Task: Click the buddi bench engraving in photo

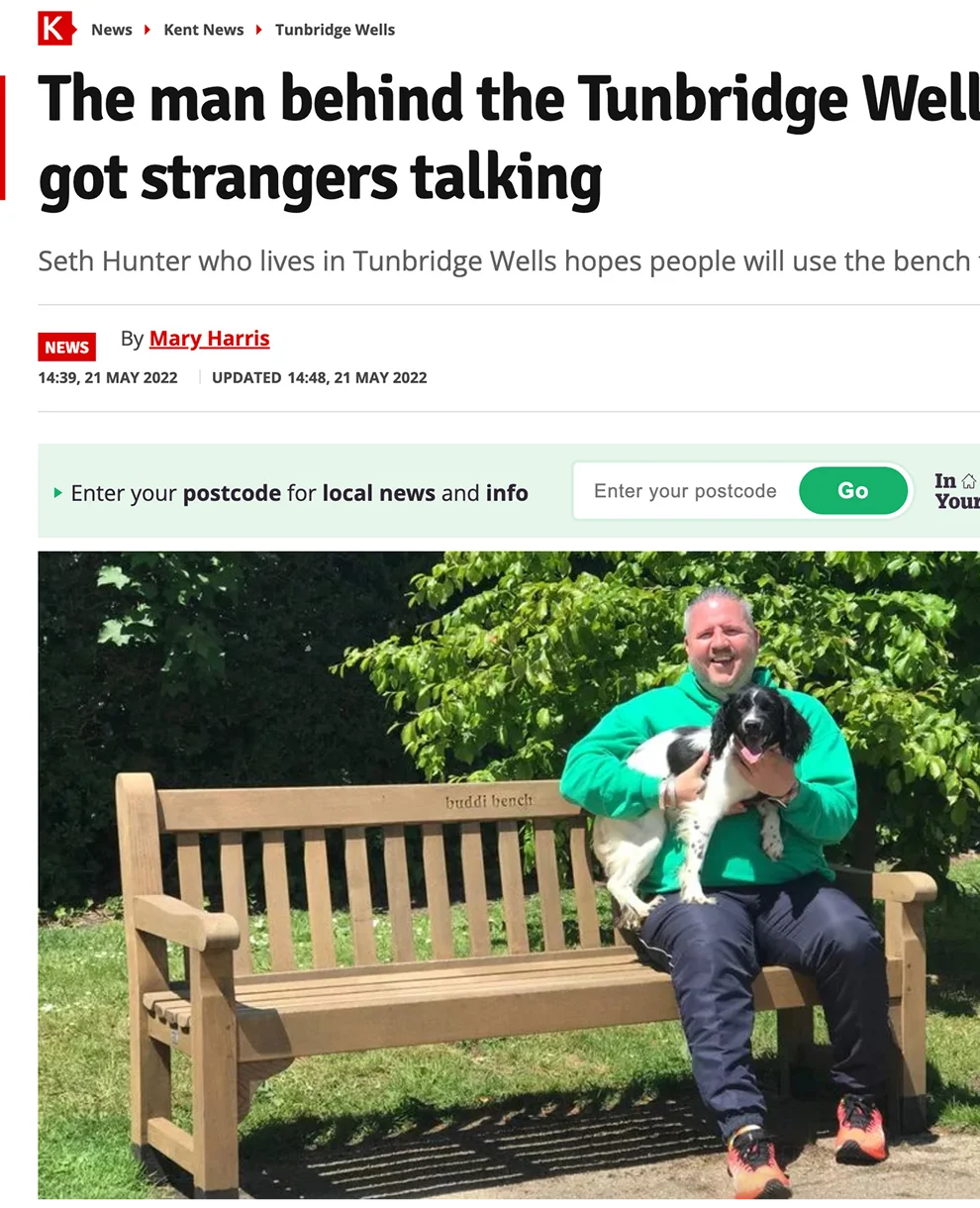Action: coord(489,800)
